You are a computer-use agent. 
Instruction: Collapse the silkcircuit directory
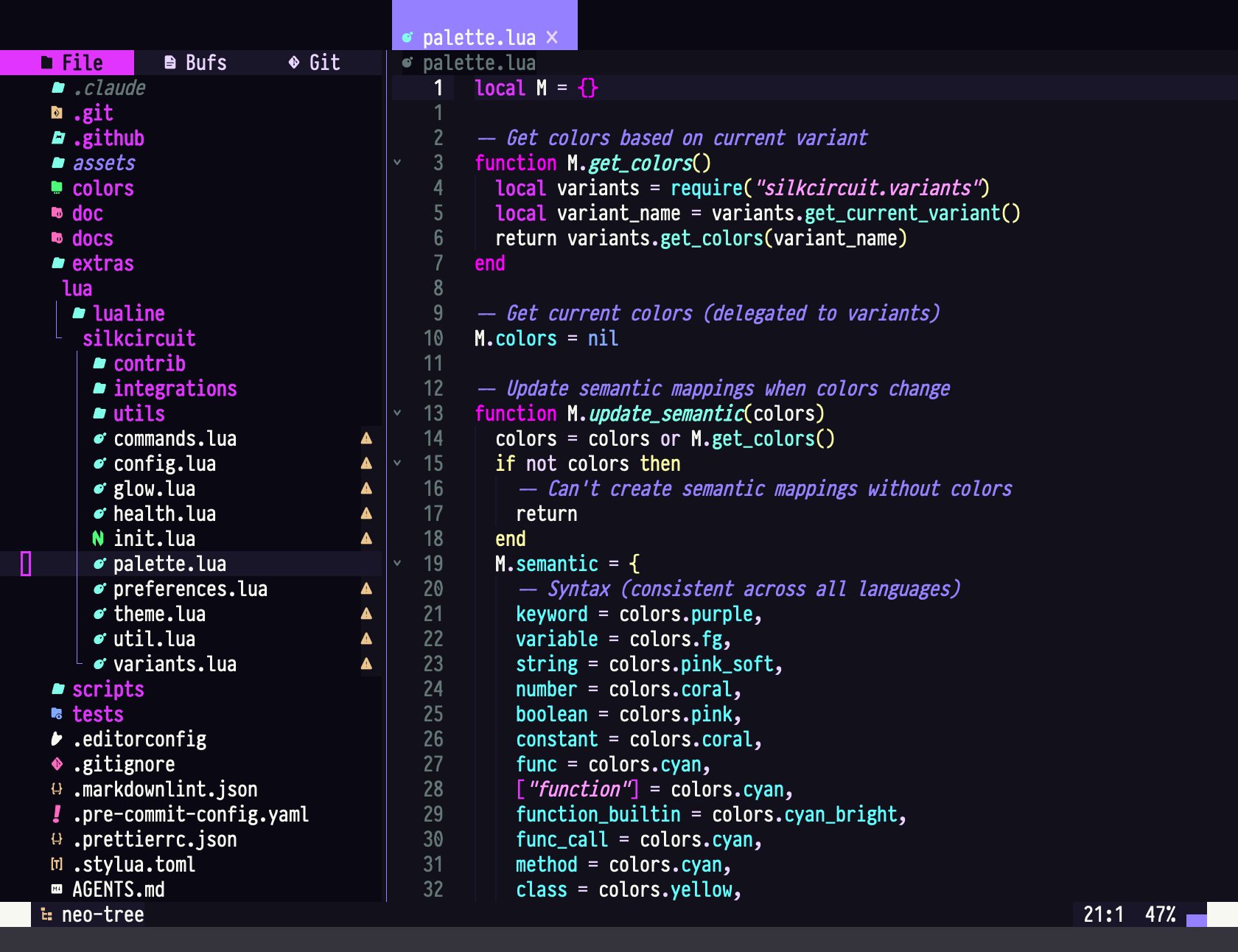pos(139,338)
